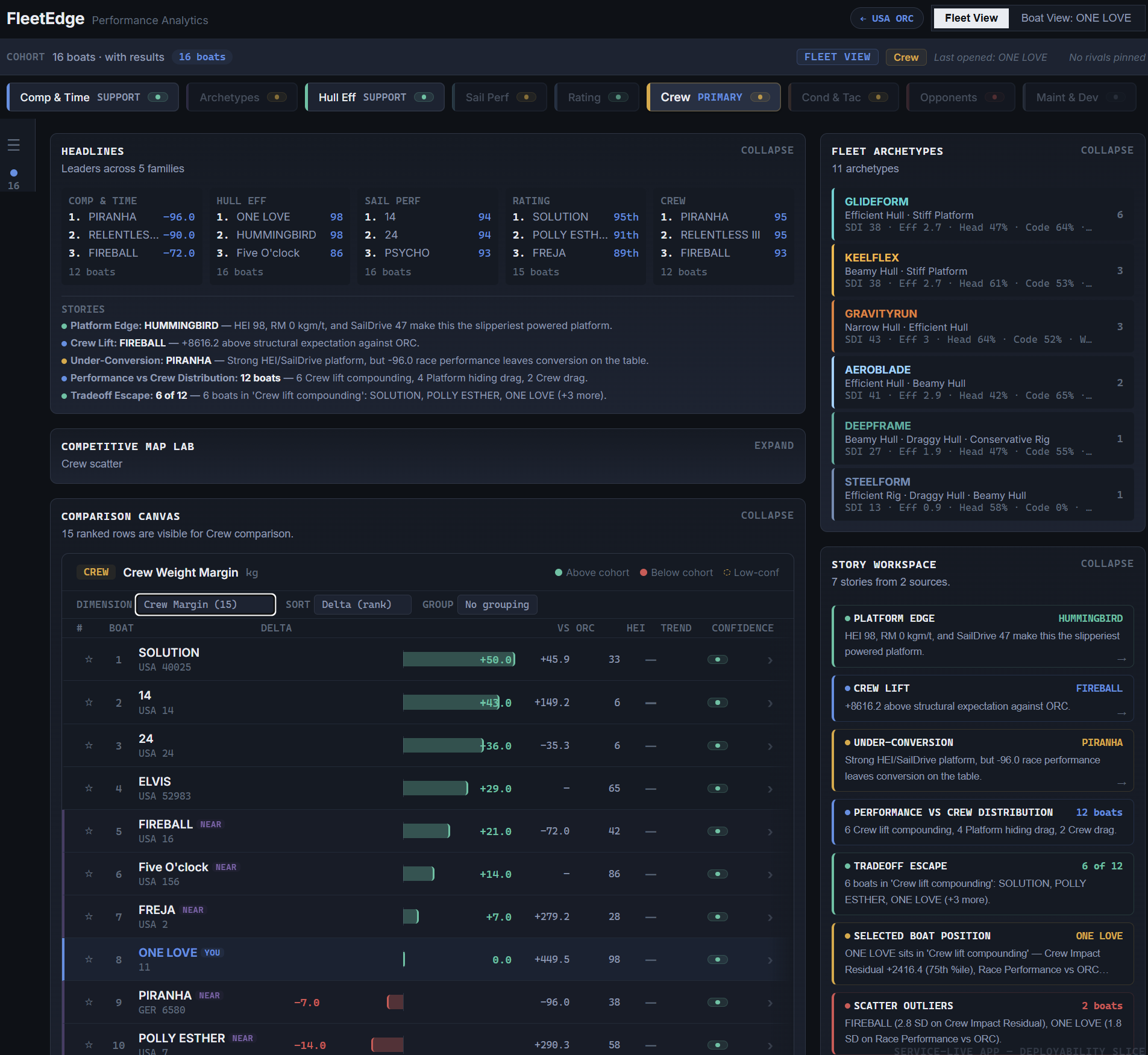Click the 16 boats cohort badge

(202, 57)
